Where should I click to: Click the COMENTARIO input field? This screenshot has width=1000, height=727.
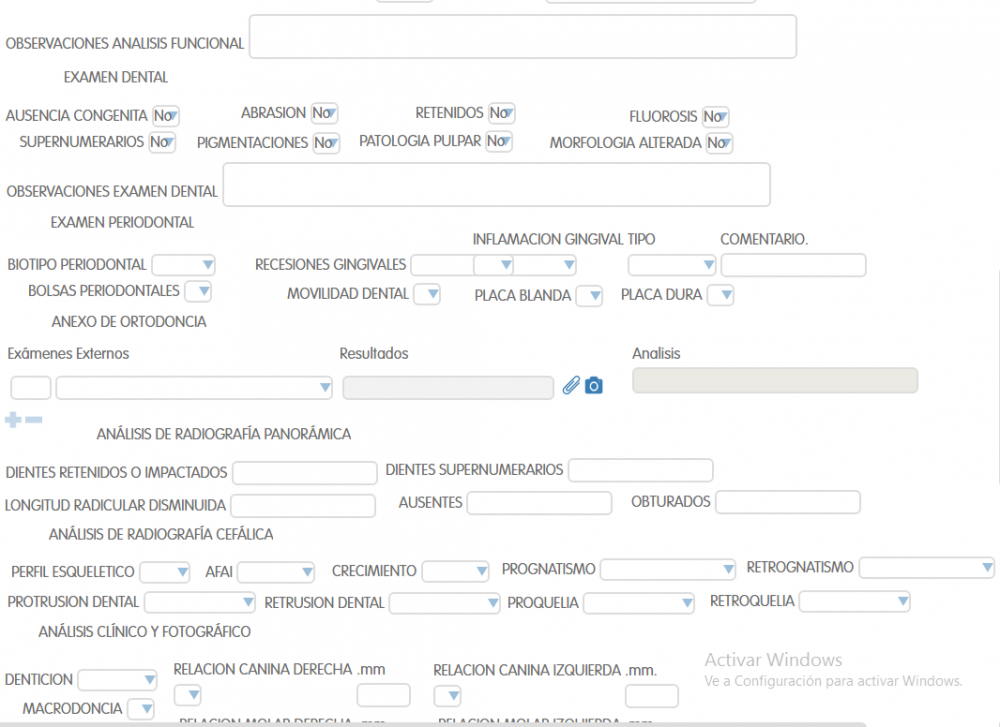click(x=793, y=265)
